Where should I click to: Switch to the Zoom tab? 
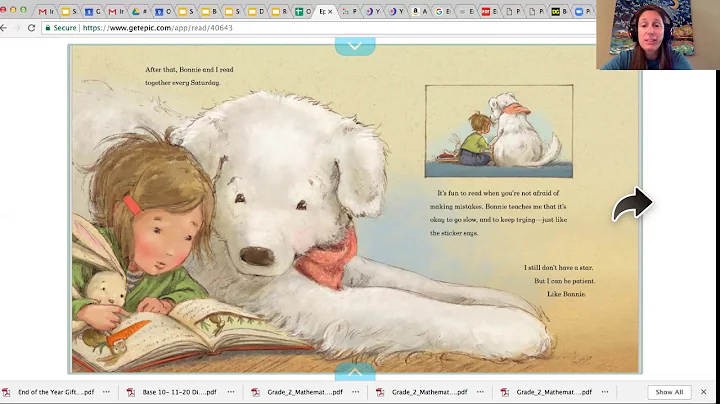tap(582, 11)
